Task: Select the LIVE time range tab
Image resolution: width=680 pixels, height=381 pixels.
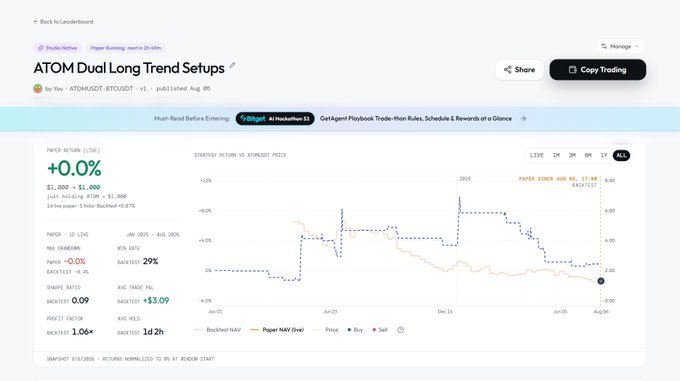Action: (x=536, y=155)
